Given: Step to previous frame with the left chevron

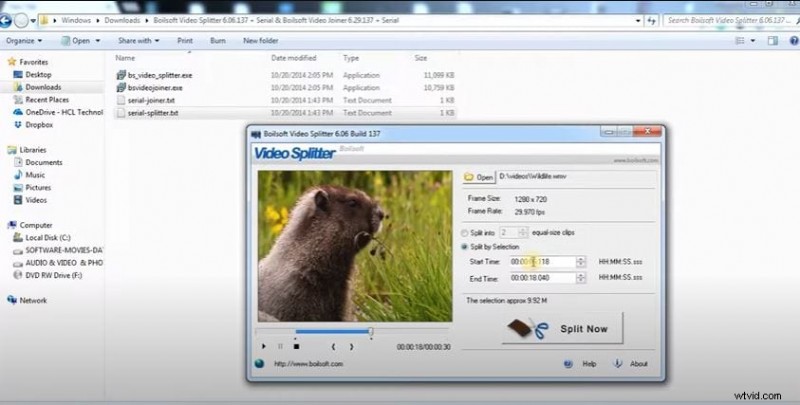Looking at the screenshot, I should (x=333, y=346).
